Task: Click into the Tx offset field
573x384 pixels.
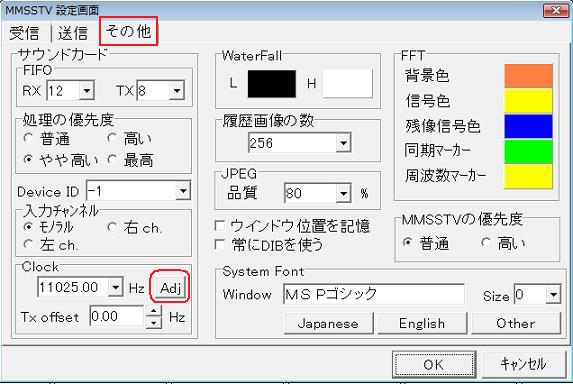Action: [116, 316]
